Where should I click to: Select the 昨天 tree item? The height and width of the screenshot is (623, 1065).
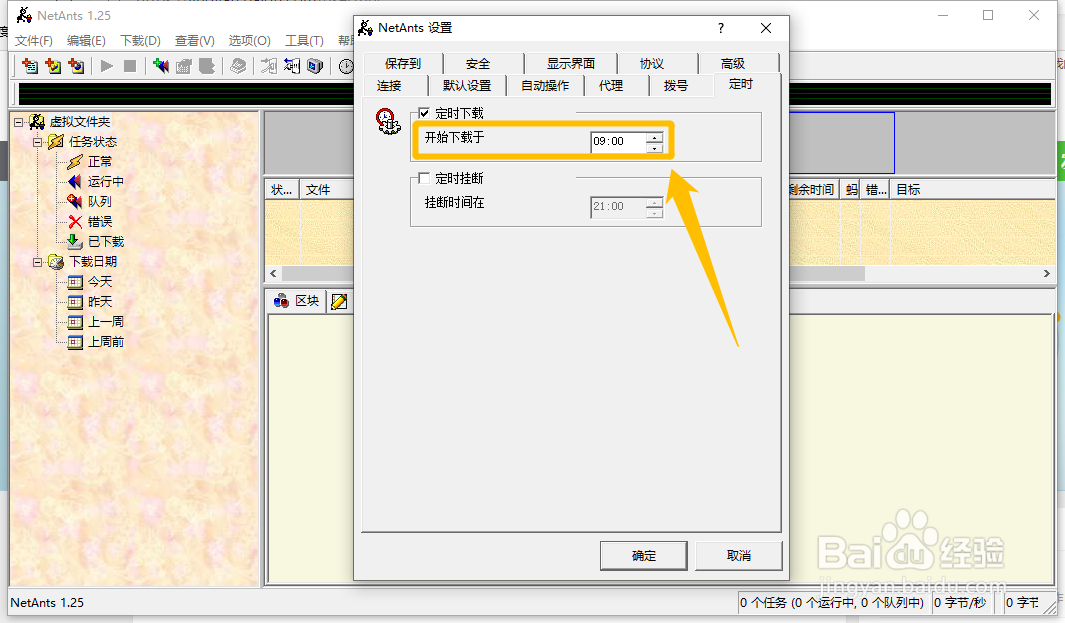(100, 302)
